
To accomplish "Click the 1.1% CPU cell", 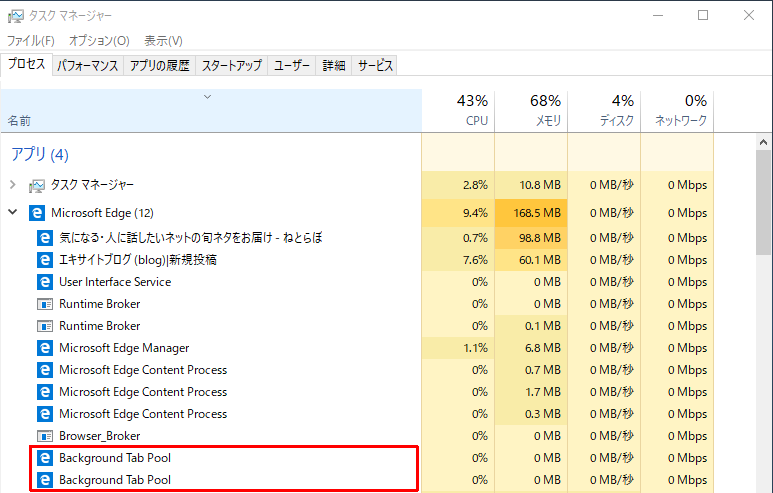I will point(458,348).
